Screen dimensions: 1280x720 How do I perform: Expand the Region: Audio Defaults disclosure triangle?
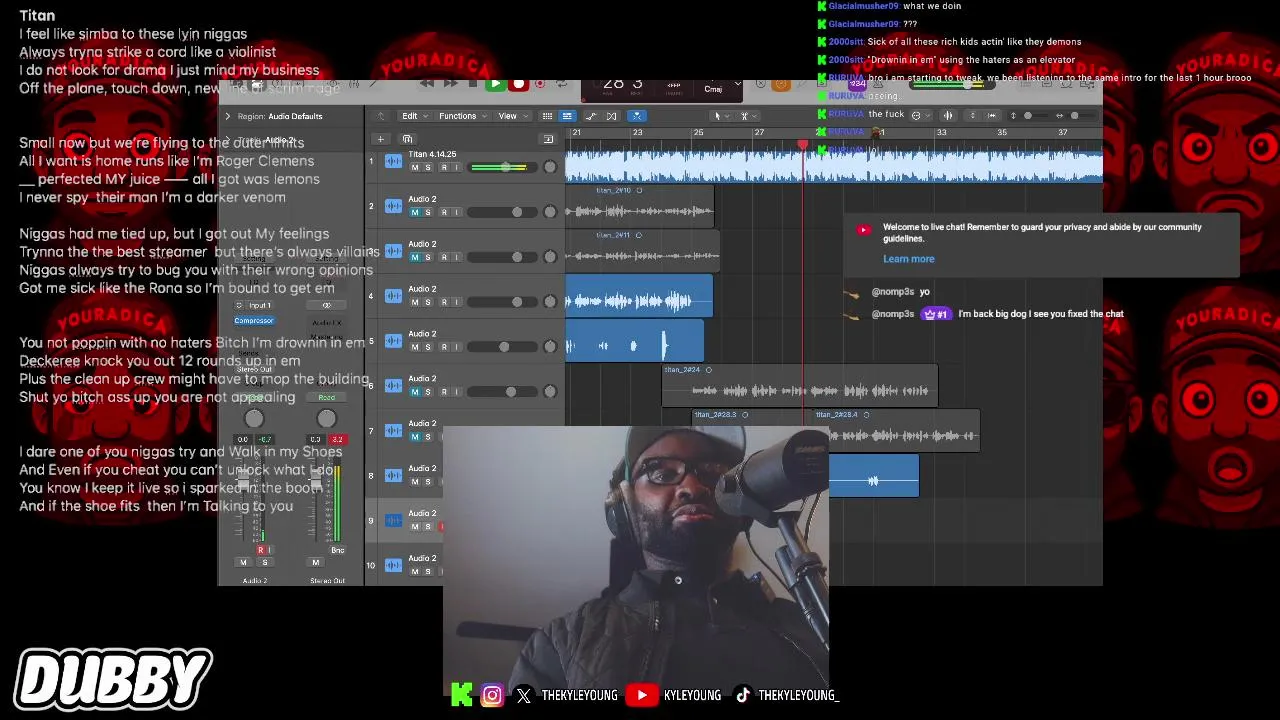[x=227, y=116]
